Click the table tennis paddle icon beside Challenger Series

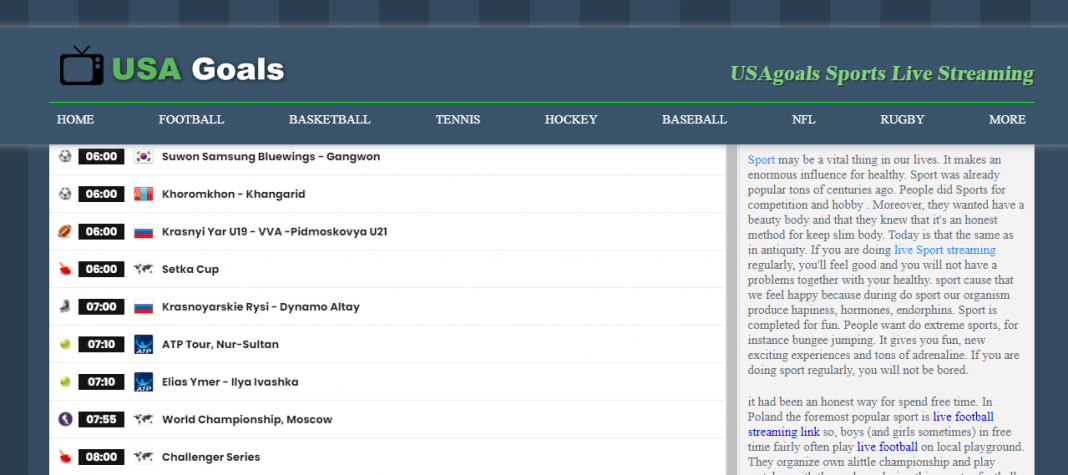[x=65, y=456]
